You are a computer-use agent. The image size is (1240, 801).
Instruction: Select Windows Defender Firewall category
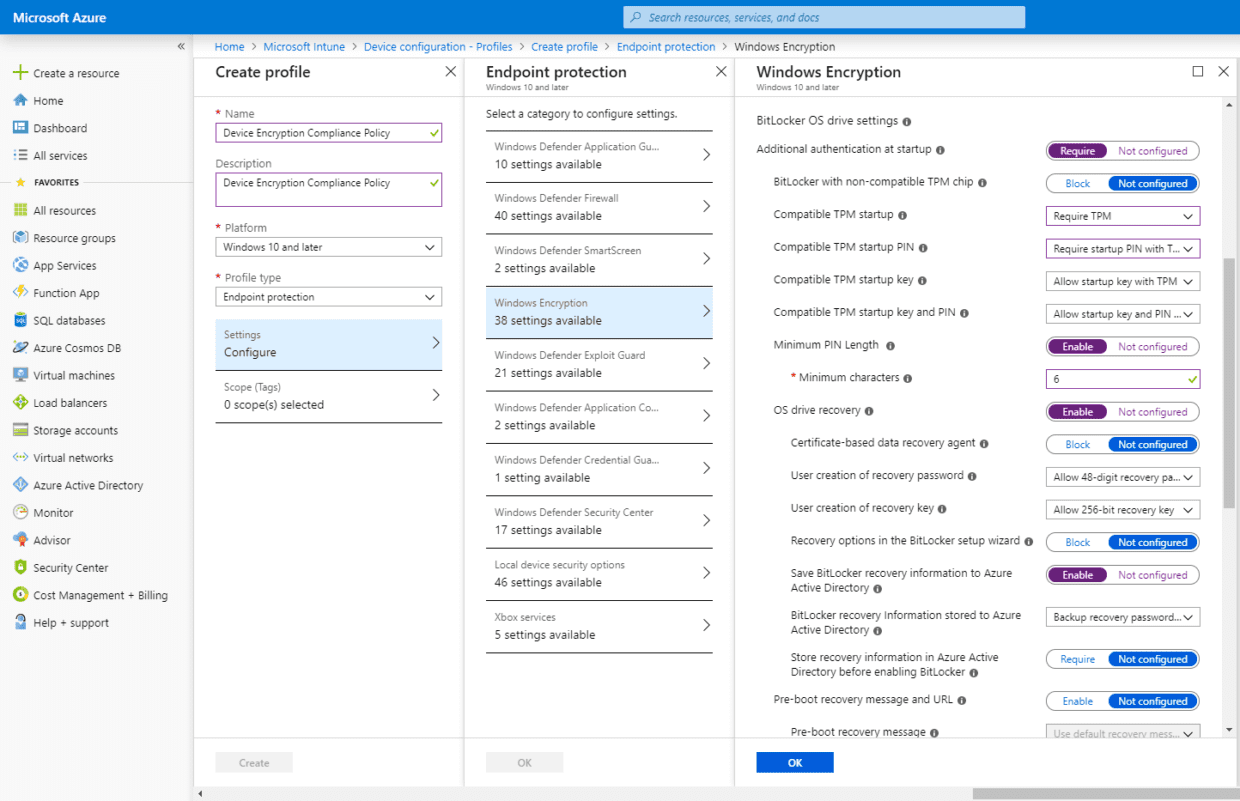(599, 208)
